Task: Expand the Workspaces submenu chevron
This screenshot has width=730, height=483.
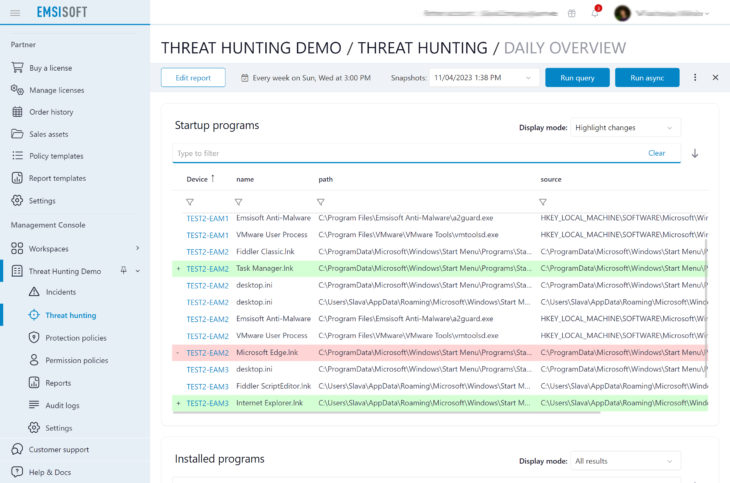Action: click(x=137, y=248)
